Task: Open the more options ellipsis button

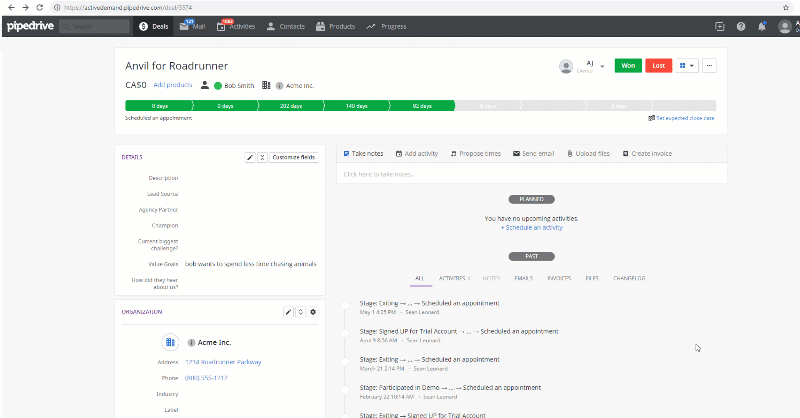Action: 709,66
